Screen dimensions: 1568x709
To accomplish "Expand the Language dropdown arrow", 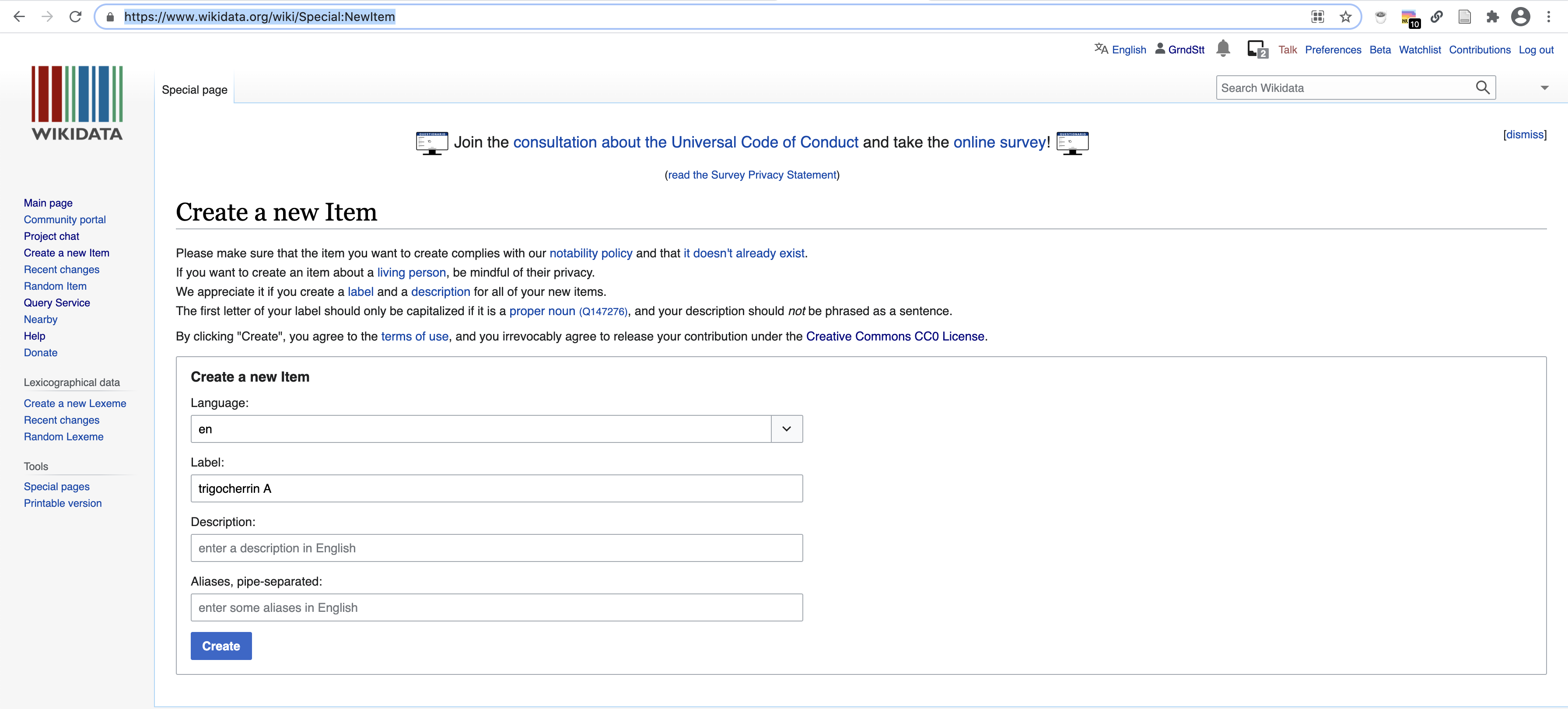I will point(787,429).
